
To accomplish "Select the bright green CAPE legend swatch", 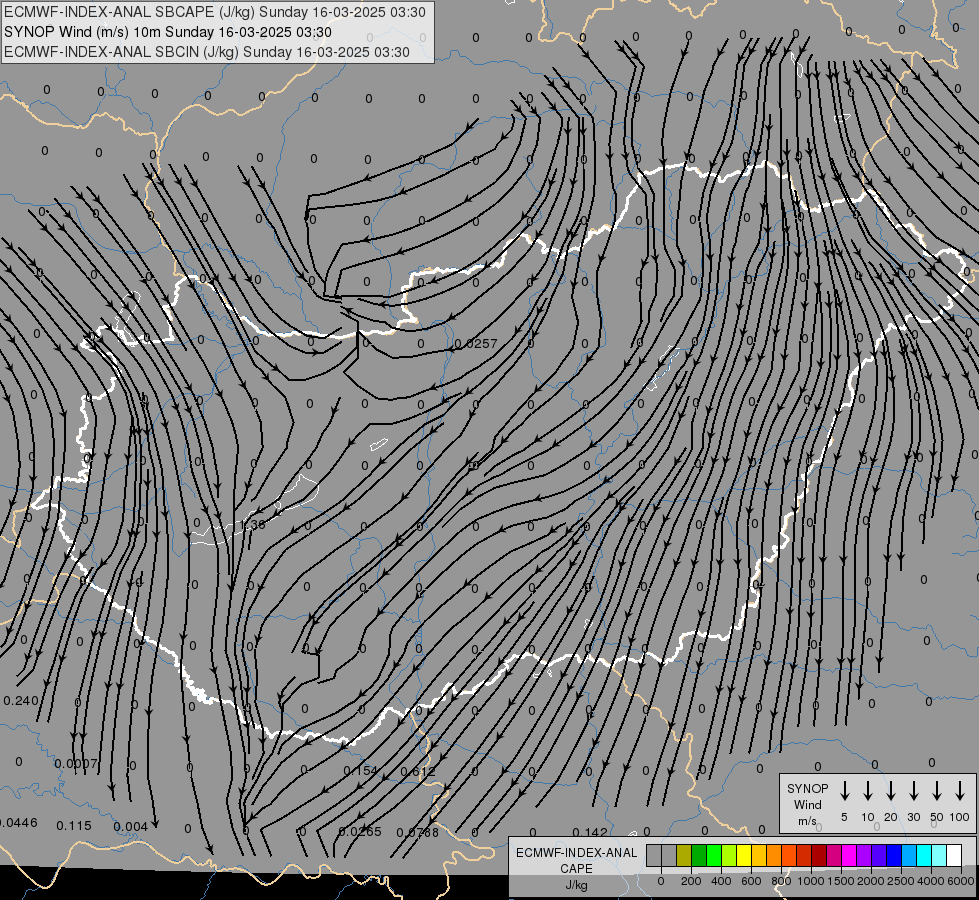I will [714, 855].
